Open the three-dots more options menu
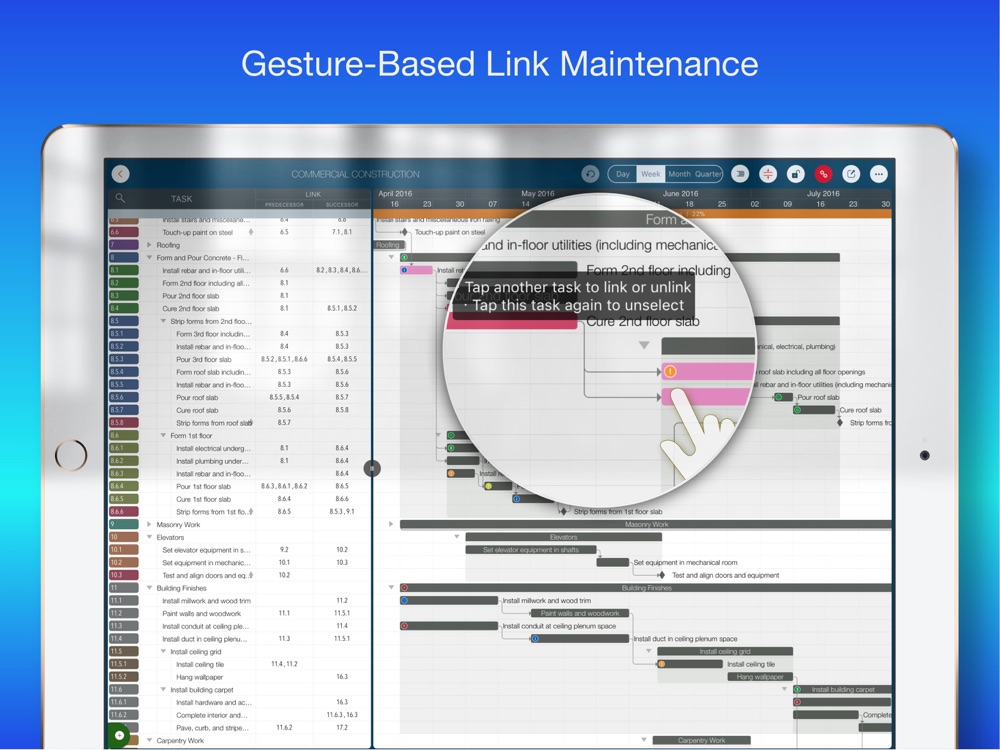The width and height of the screenshot is (1000, 750). point(879,174)
